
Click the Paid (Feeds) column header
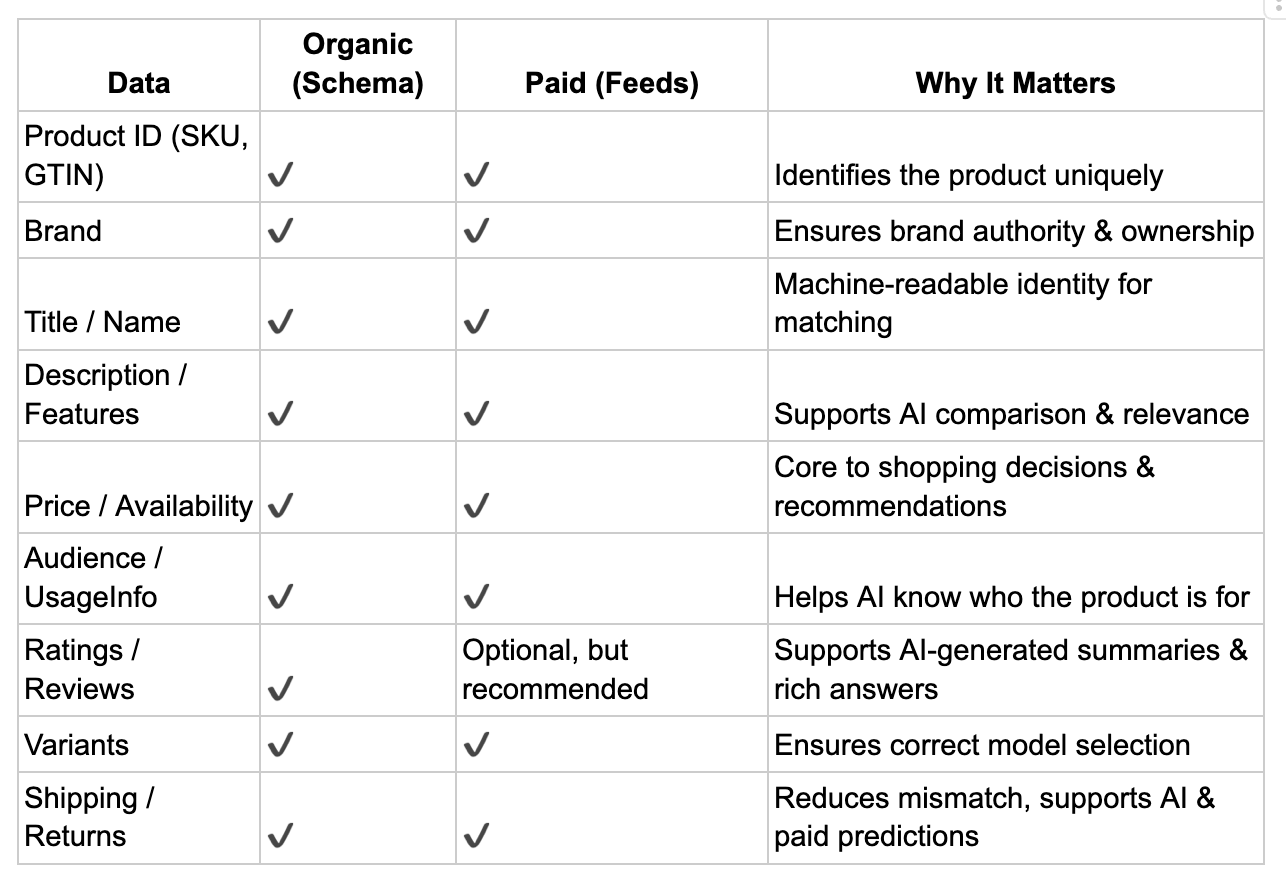pos(612,65)
